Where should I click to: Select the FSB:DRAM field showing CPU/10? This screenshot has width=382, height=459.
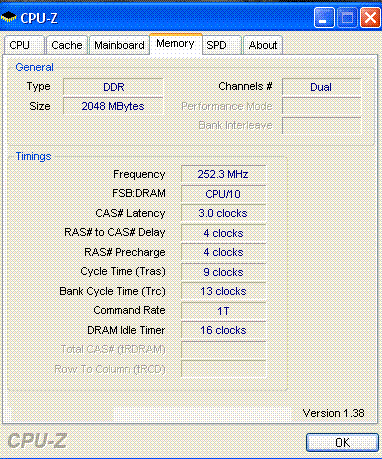[223, 194]
